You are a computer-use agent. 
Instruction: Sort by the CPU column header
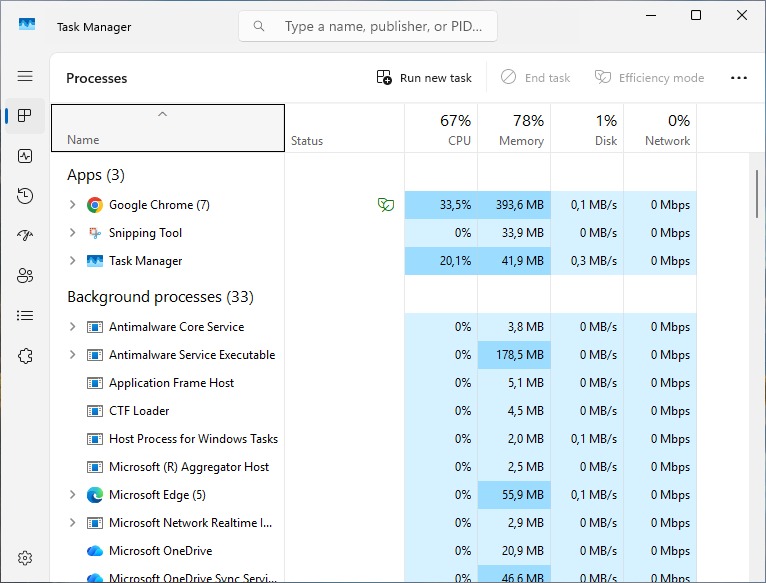coord(441,128)
